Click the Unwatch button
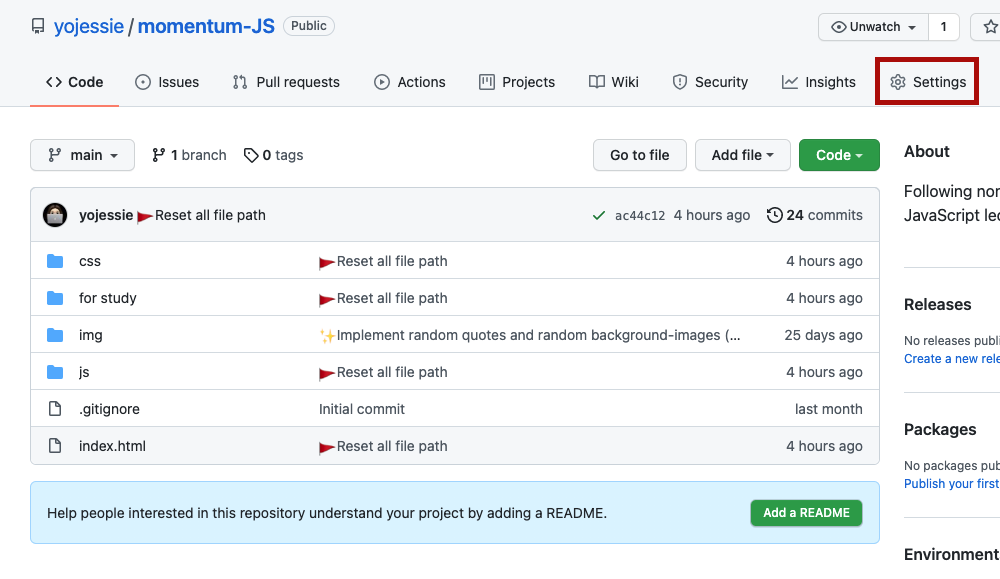Screen dimensions: 1000x579 point(874,27)
